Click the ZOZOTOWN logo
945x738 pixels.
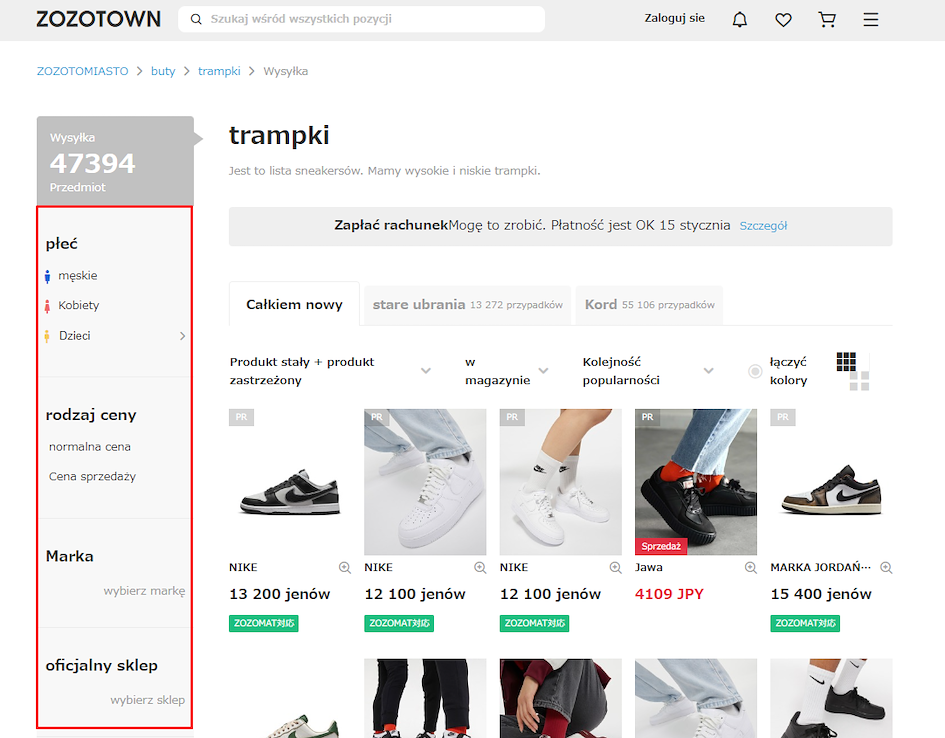[x=98, y=19]
